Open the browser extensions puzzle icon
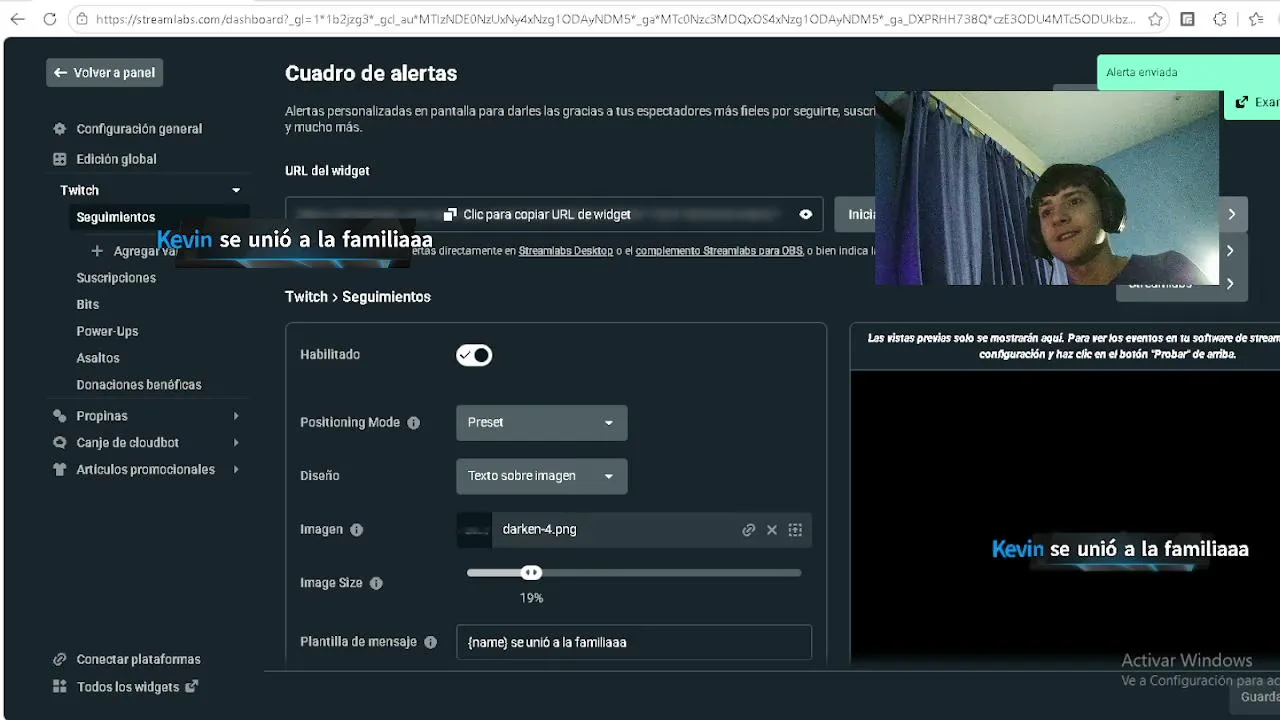Screen dimensions: 1280x720 click(x=1220, y=19)
